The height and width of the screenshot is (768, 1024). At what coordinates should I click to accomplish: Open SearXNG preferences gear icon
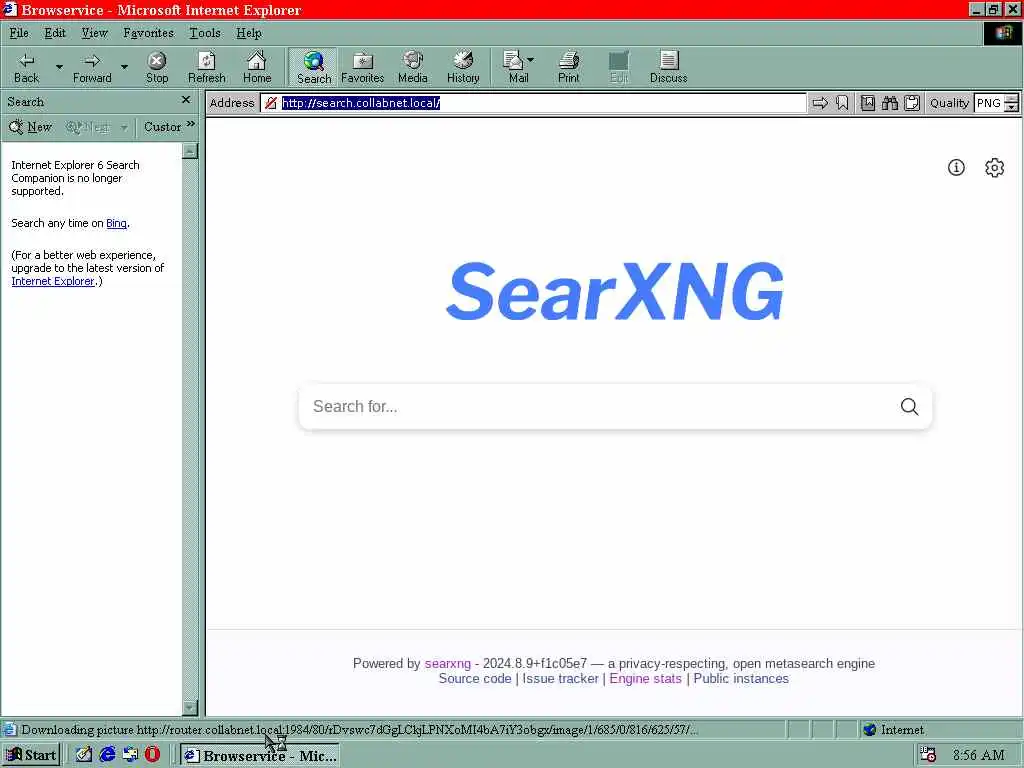[994, 168]
